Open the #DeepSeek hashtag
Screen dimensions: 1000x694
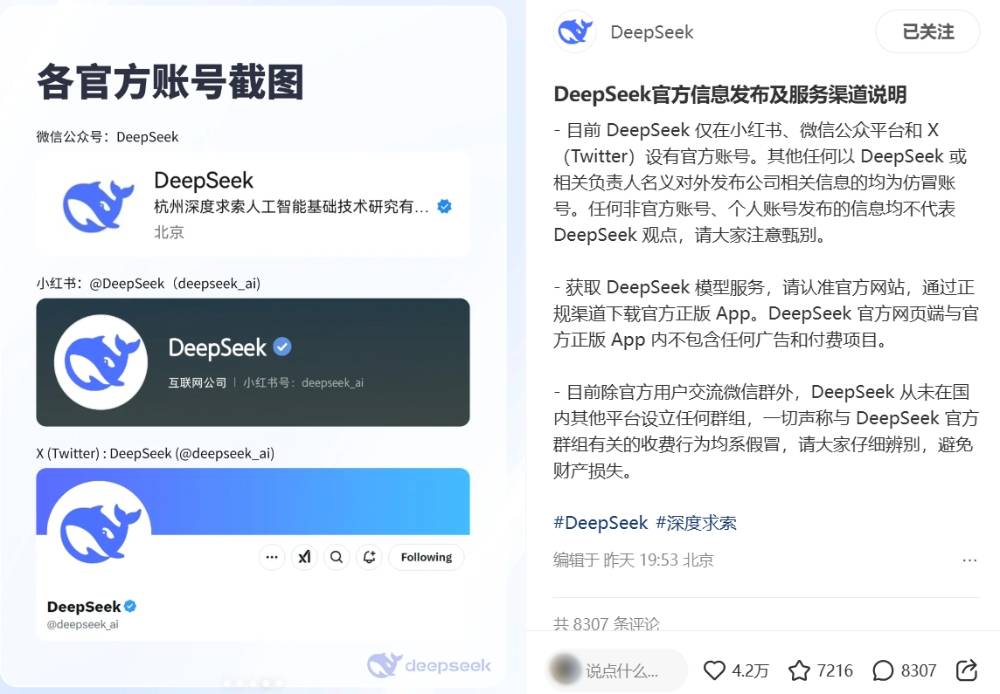pos(601,523)
